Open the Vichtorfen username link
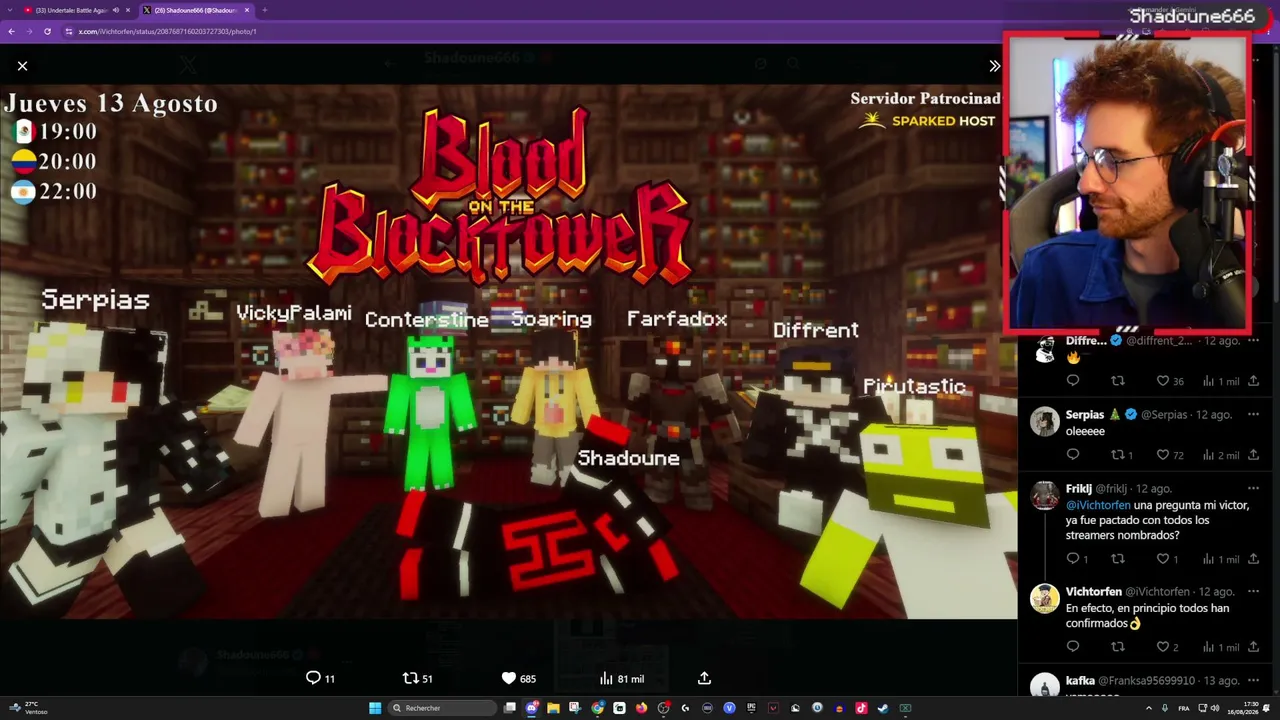Image resolution: width=1280 pixels, height=720 pixels. (x=1094, y=592)
